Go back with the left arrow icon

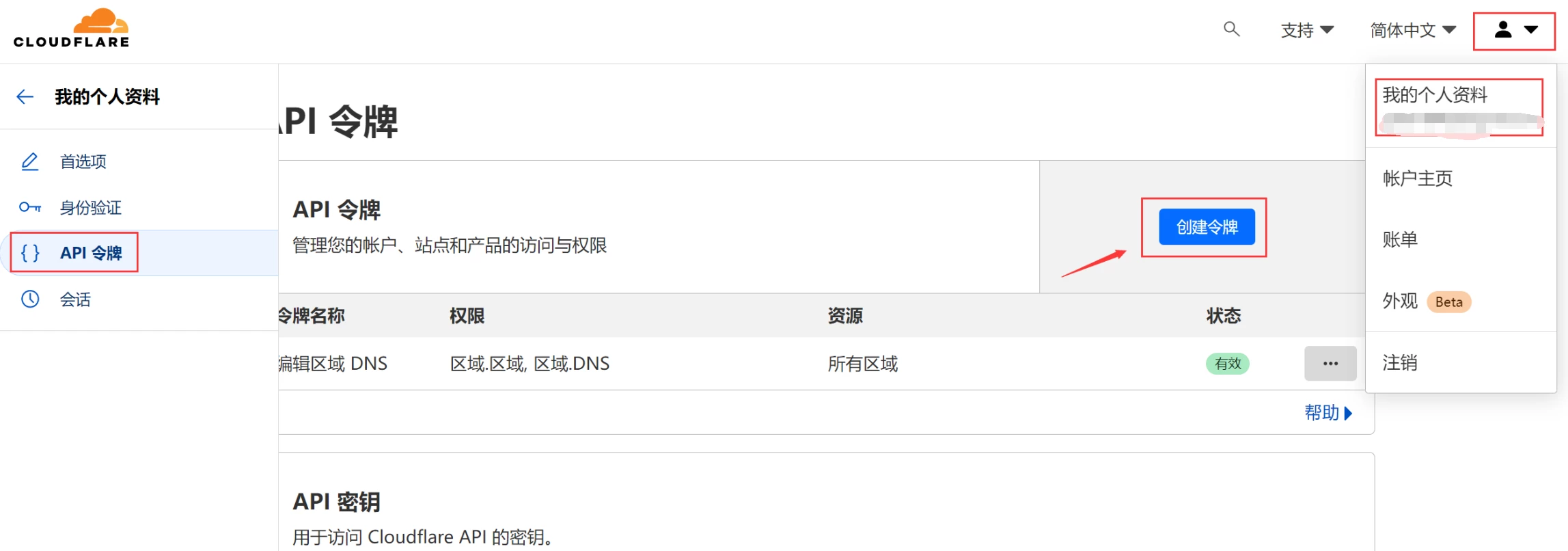[25, 97]
